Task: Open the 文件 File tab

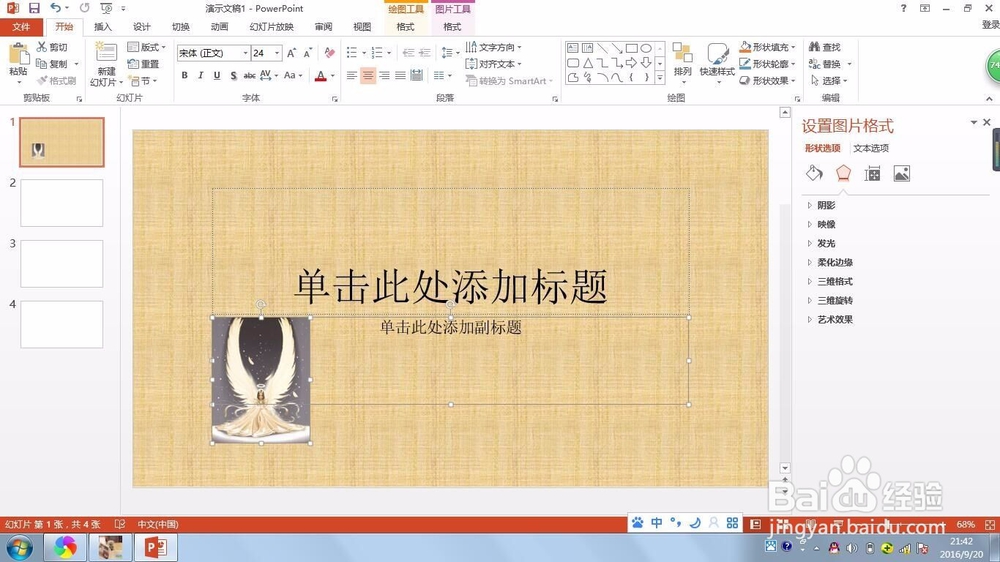Action: point(21,27)
